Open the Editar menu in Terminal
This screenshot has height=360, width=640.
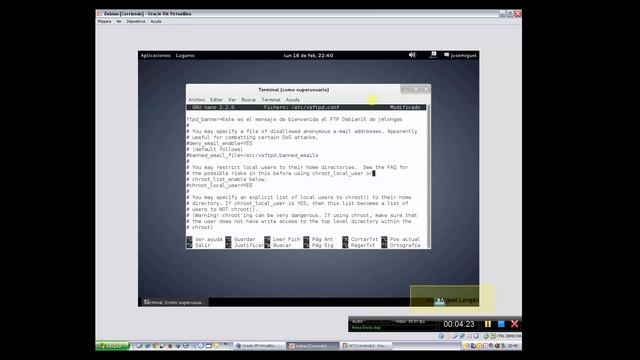click(216, 100)
